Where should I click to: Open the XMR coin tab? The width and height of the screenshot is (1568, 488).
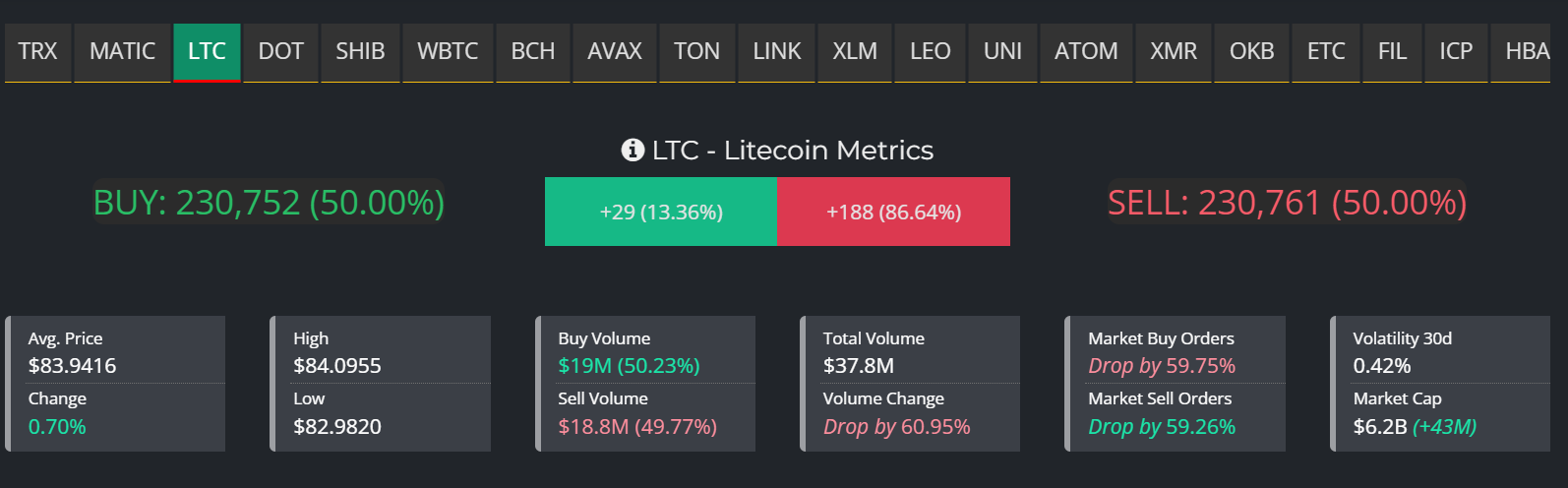pos(1174,51)
